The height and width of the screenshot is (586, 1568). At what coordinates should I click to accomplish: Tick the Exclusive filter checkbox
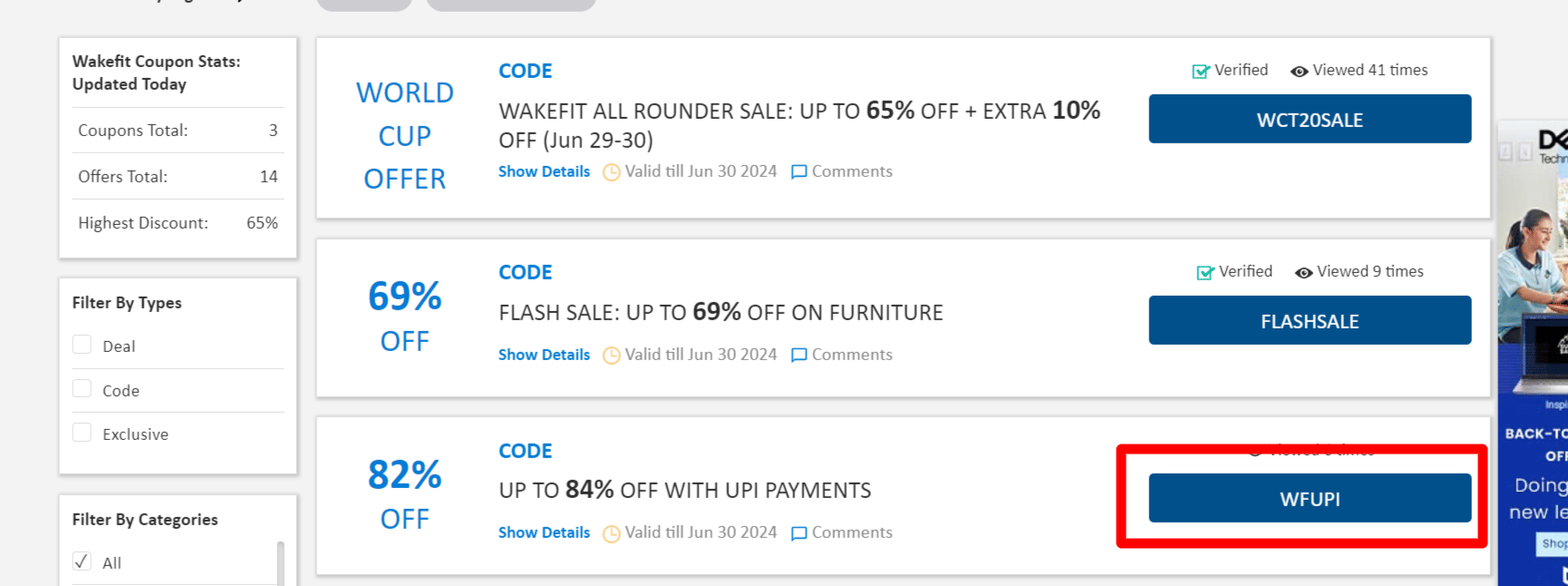(82, 433)
